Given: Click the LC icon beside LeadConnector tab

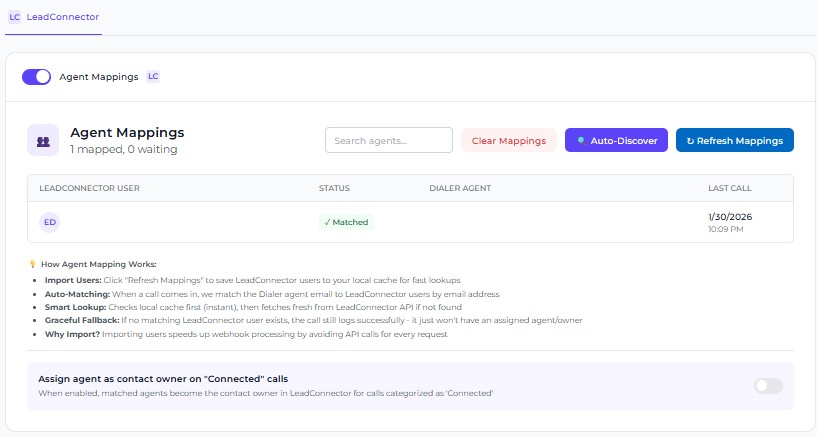Looking at the screenshot, I should [15, 17].
